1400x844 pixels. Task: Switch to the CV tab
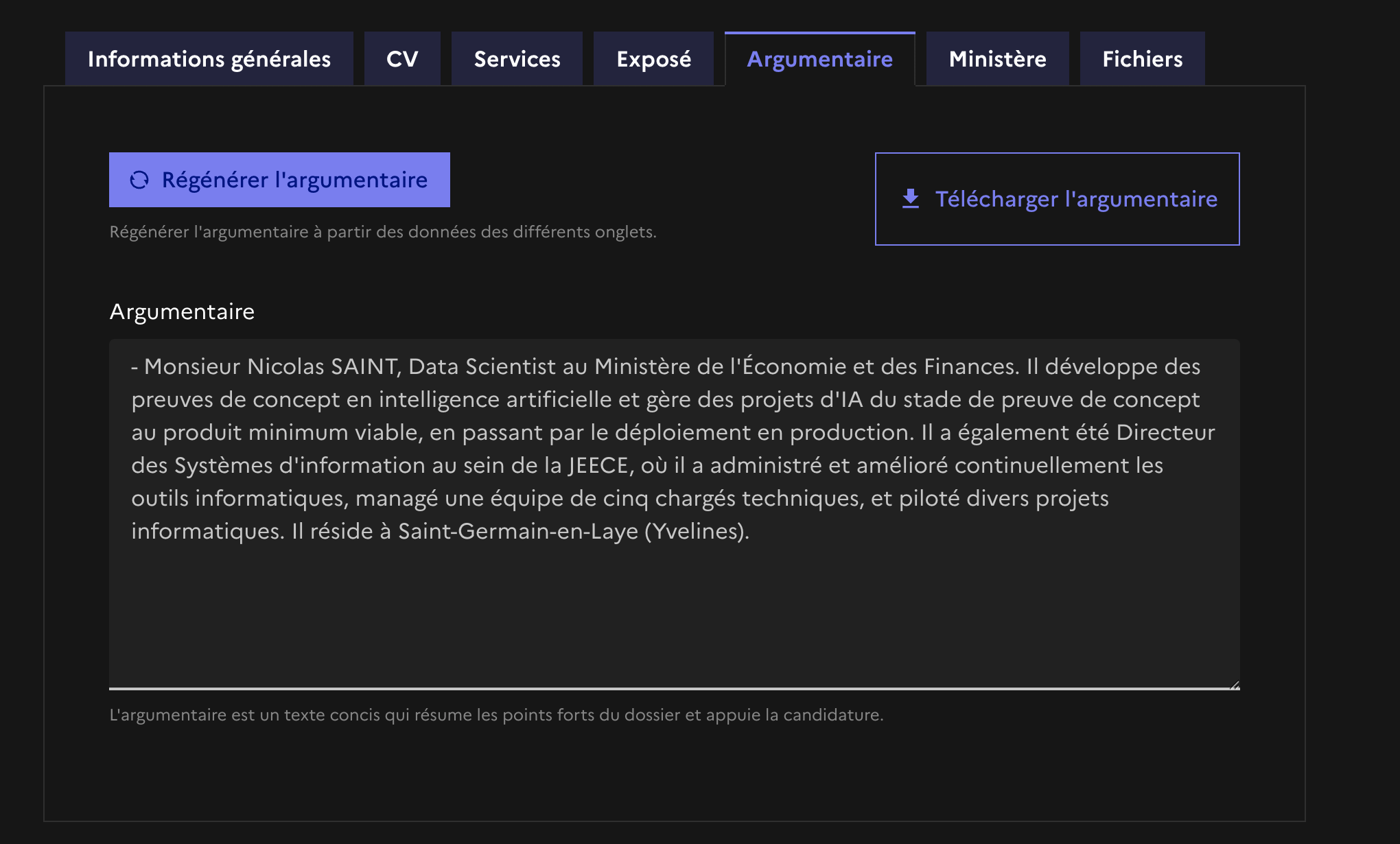pos(402,59)
